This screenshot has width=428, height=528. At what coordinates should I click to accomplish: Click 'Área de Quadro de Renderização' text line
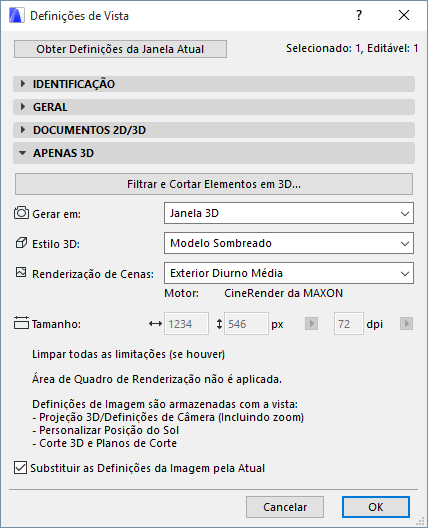click(157, 380)
